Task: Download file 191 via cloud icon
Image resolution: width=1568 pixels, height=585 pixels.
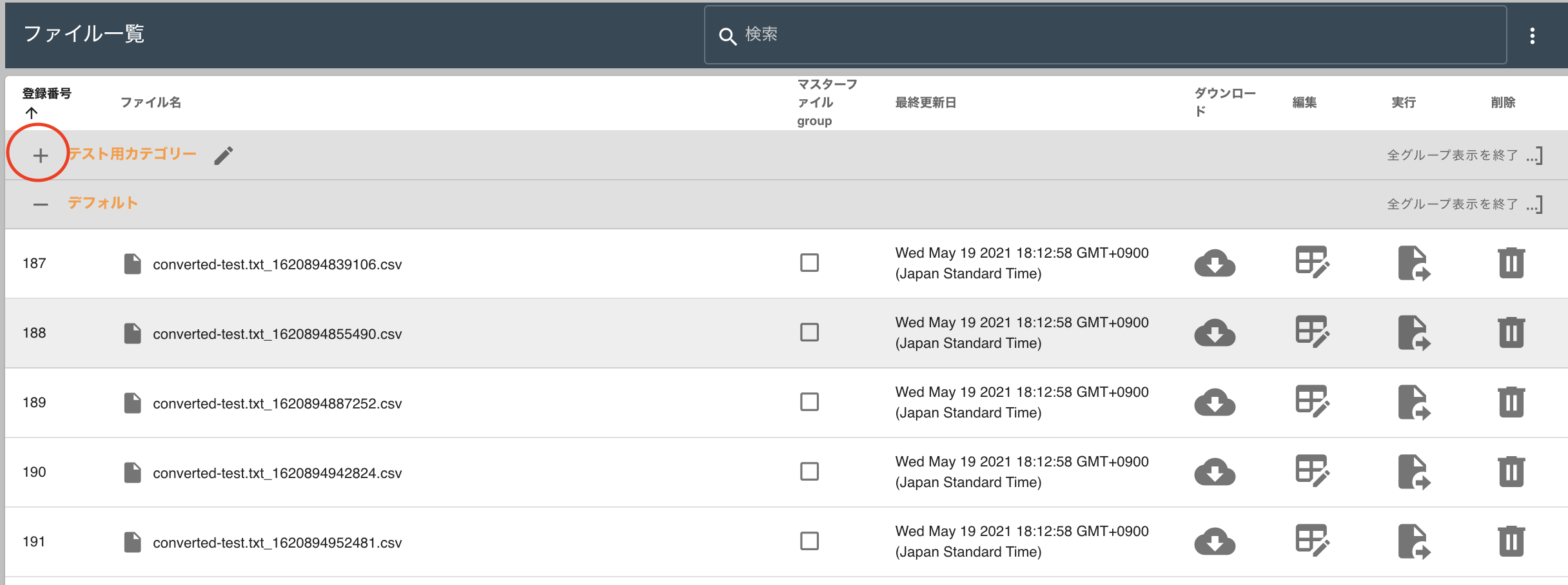Action: (x=1215, y=541)
